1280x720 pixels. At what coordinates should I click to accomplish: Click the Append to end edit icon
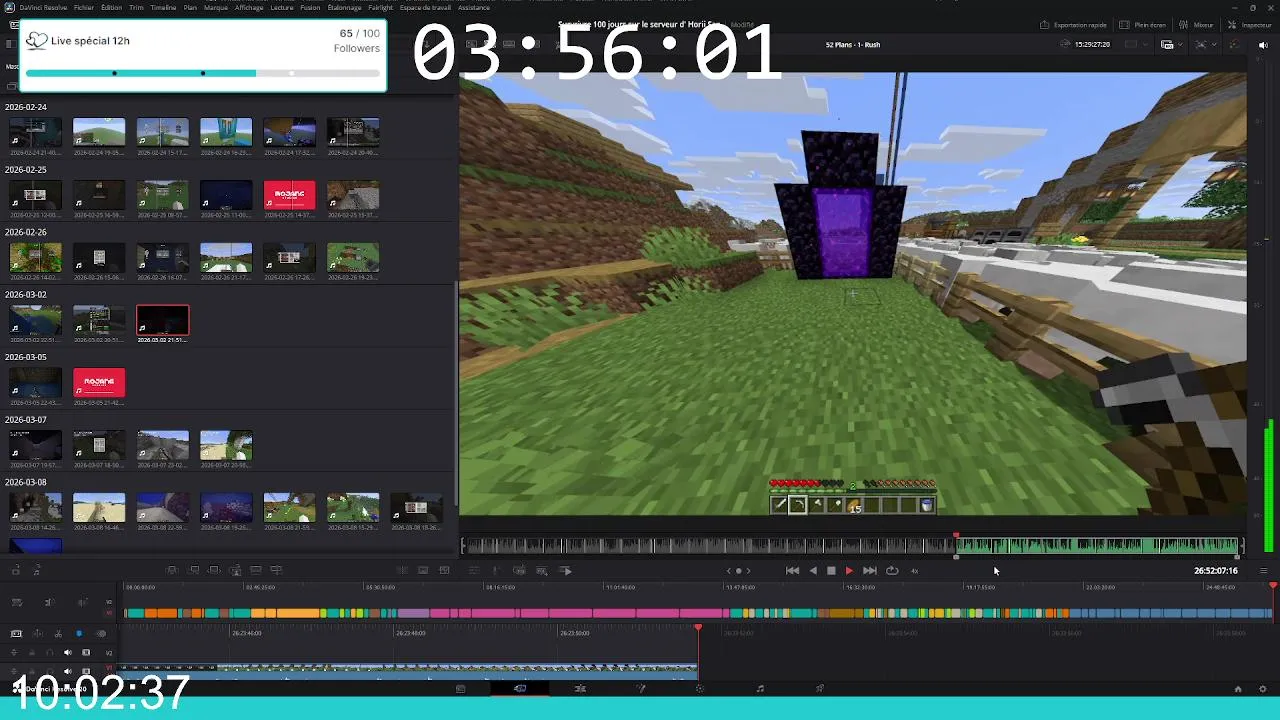tap(193, 570)
